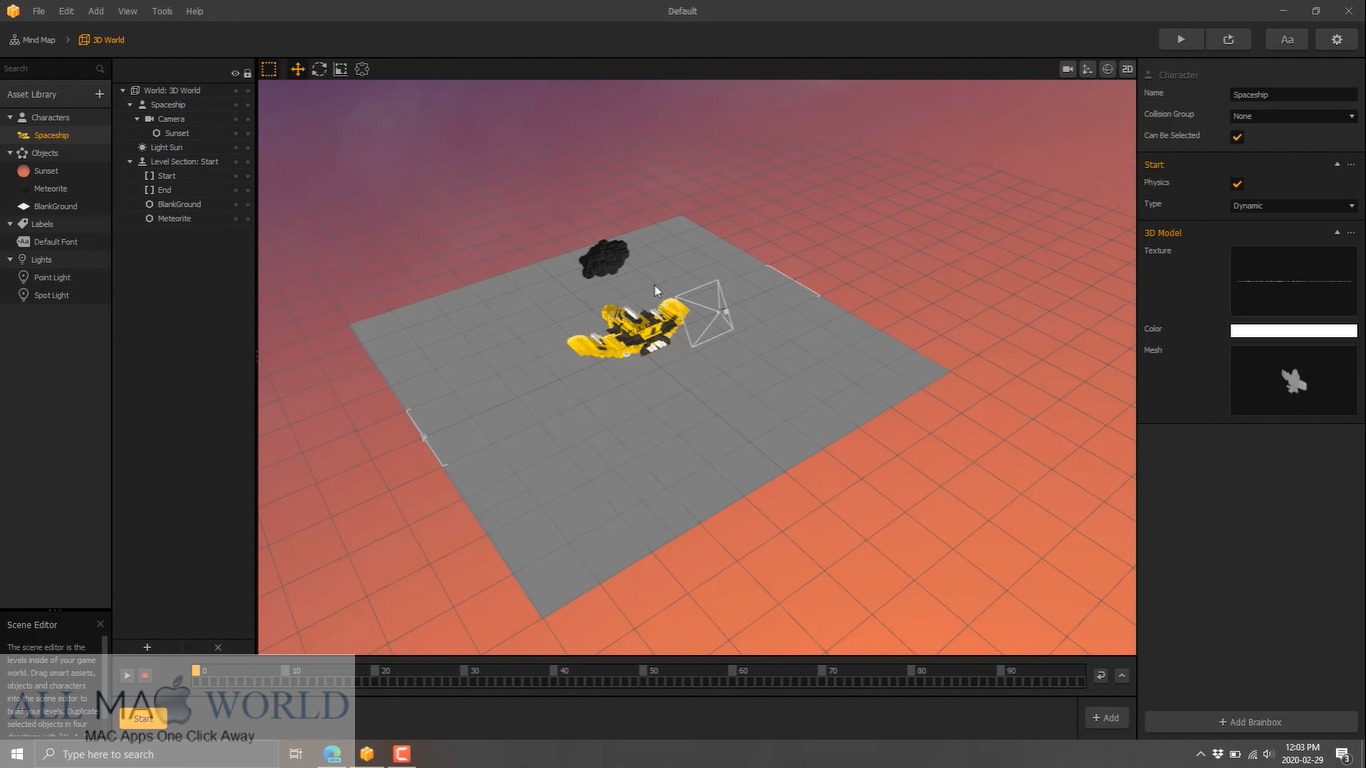Go to Mind Map breadcrumb

coord(32,40)
